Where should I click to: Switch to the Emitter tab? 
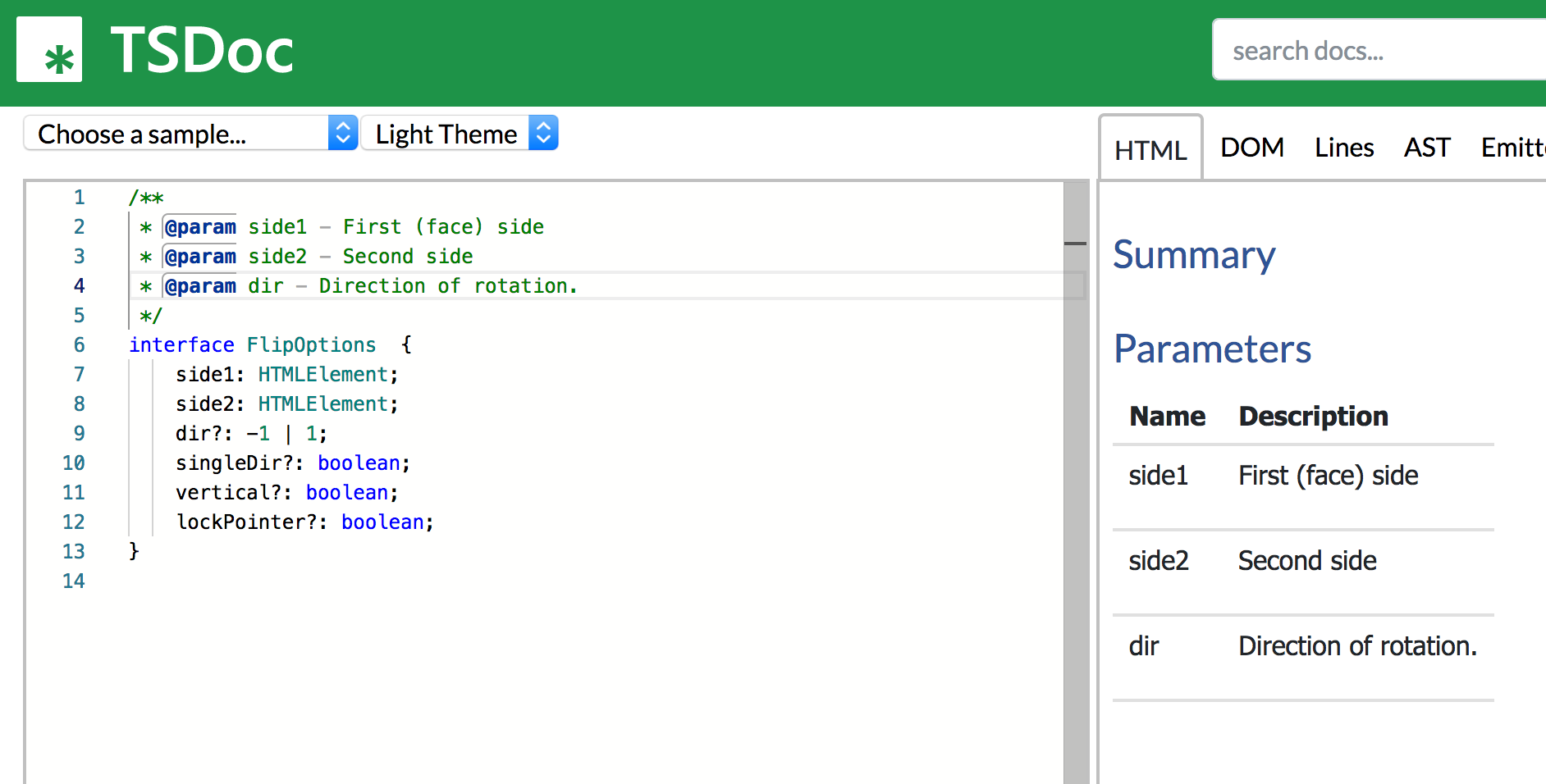[x=1513, y=148]
